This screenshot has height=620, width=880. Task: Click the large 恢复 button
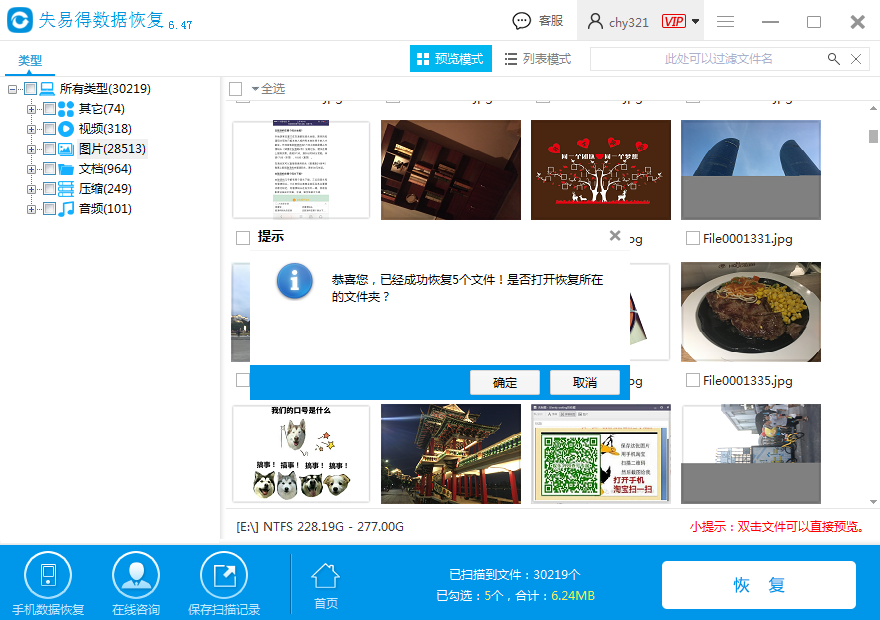click(x=759, y=585)
